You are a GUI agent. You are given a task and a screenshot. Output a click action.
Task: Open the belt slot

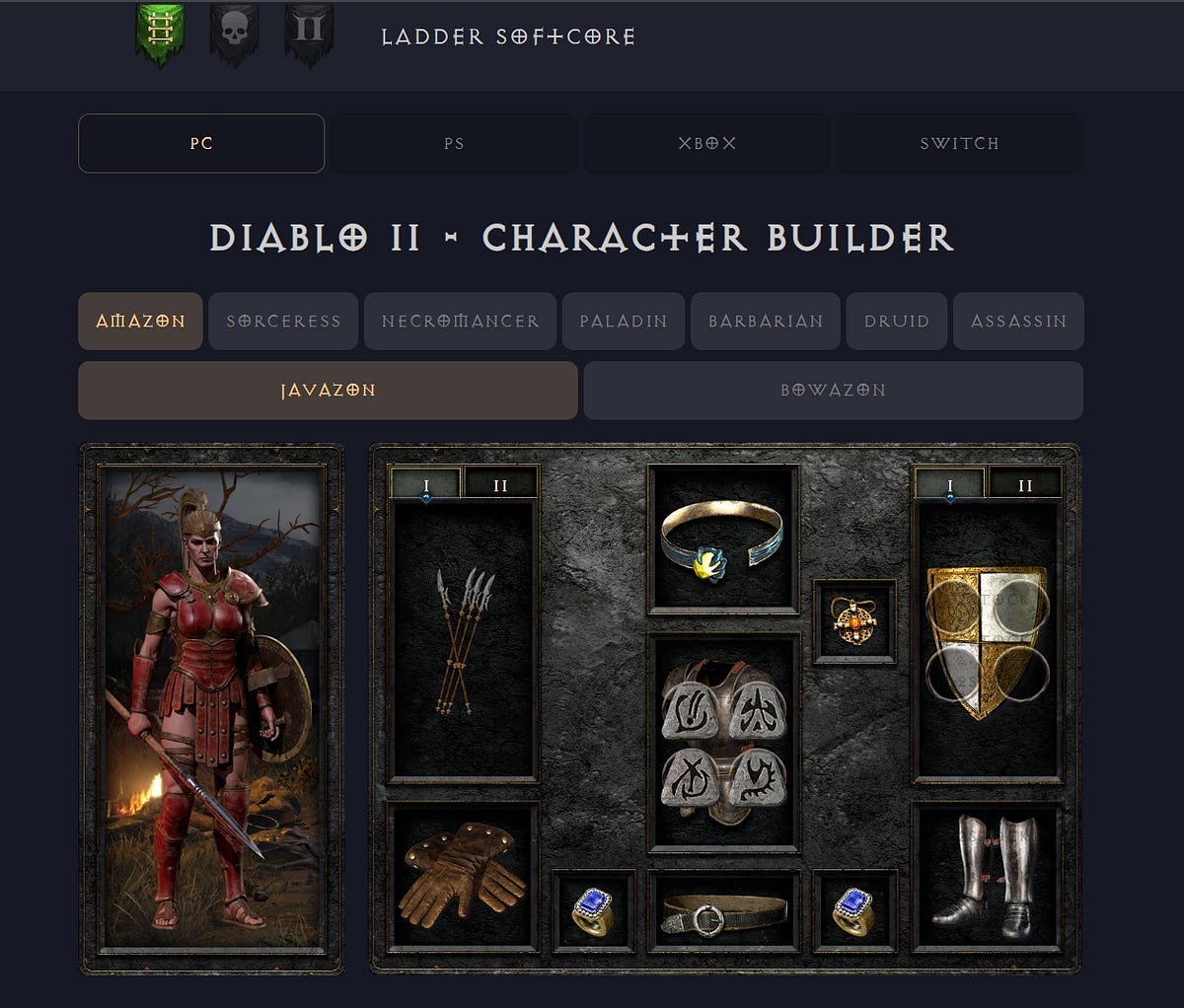[723, 910]
